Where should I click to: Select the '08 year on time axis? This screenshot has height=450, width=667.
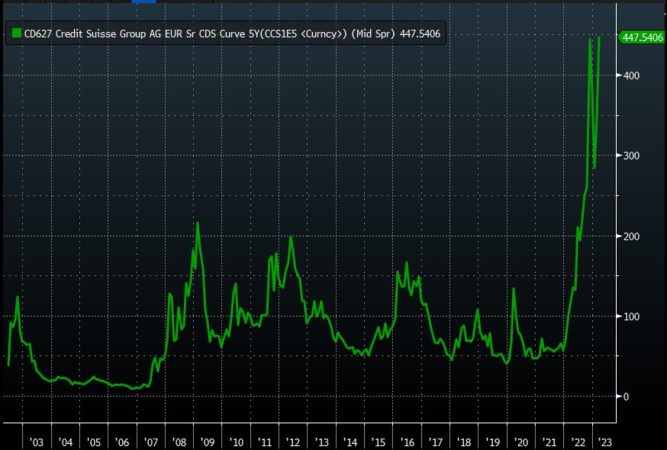(x=180, y=441)
